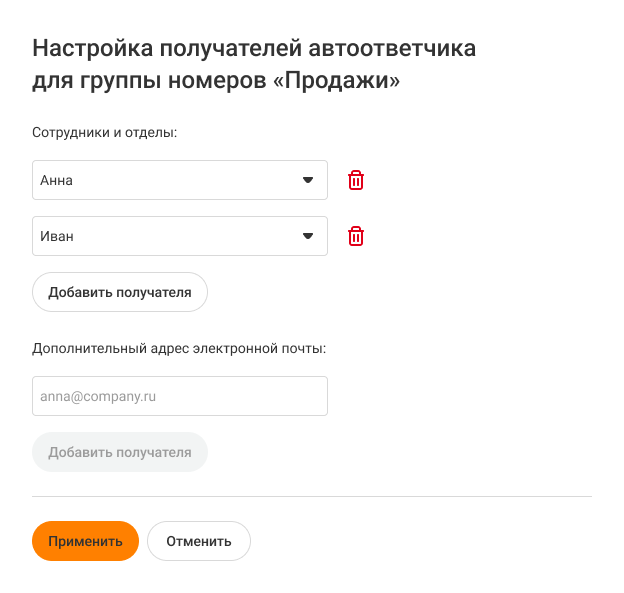
Task: Click the dropdown arrow in Анна field
Action: 308,180
